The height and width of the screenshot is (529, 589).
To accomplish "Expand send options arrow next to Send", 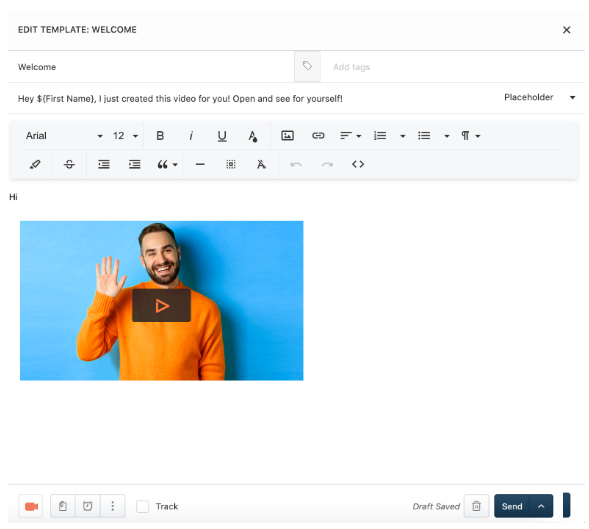I will point(541,506).
